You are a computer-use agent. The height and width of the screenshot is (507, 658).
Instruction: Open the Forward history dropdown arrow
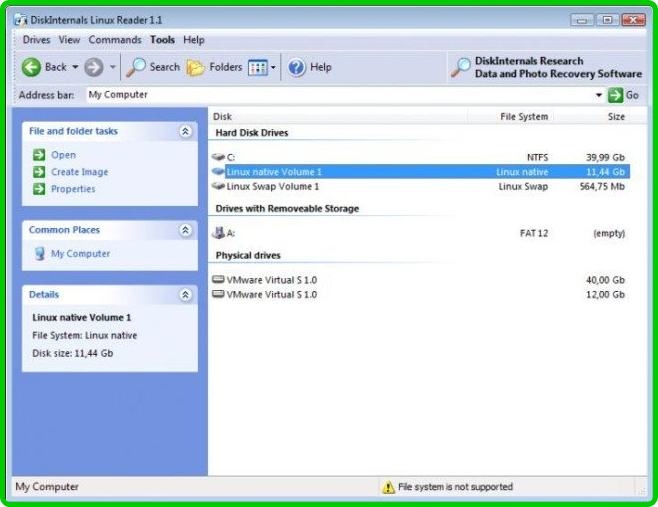[x=112, y=67]
